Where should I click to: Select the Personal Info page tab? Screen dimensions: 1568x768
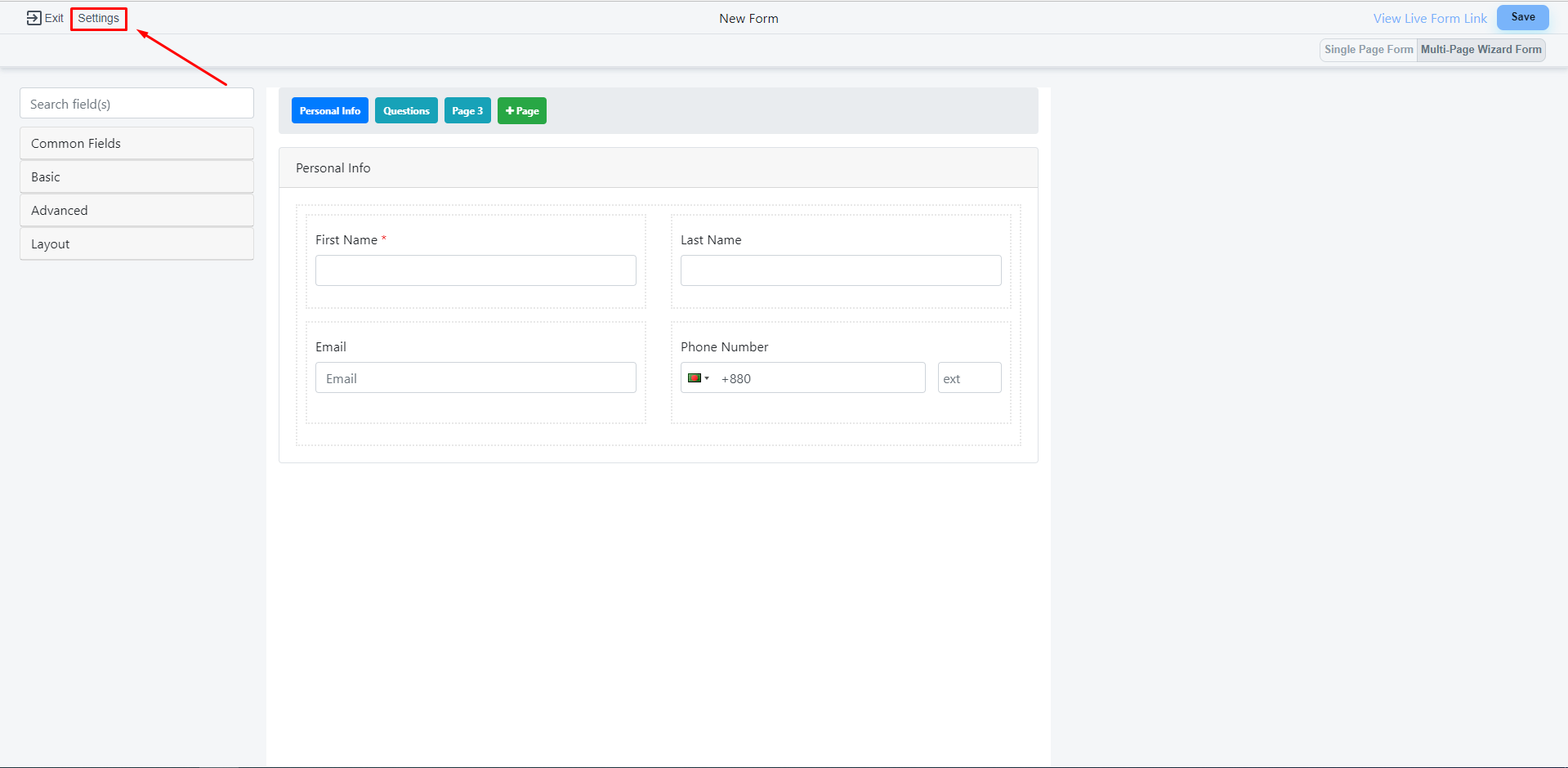(x=329, y=111)
